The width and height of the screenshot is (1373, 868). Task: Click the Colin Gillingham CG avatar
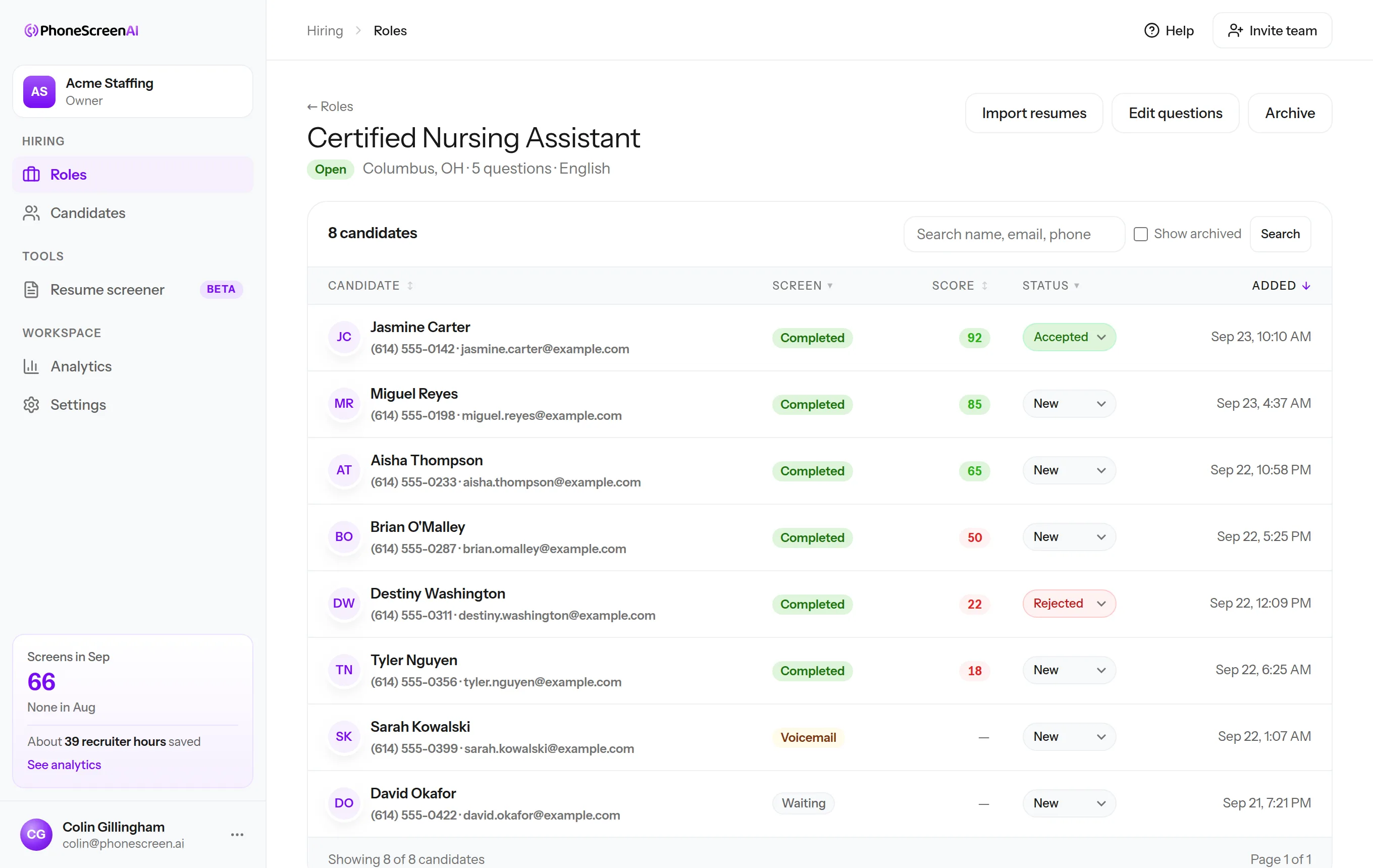[36, 834]
